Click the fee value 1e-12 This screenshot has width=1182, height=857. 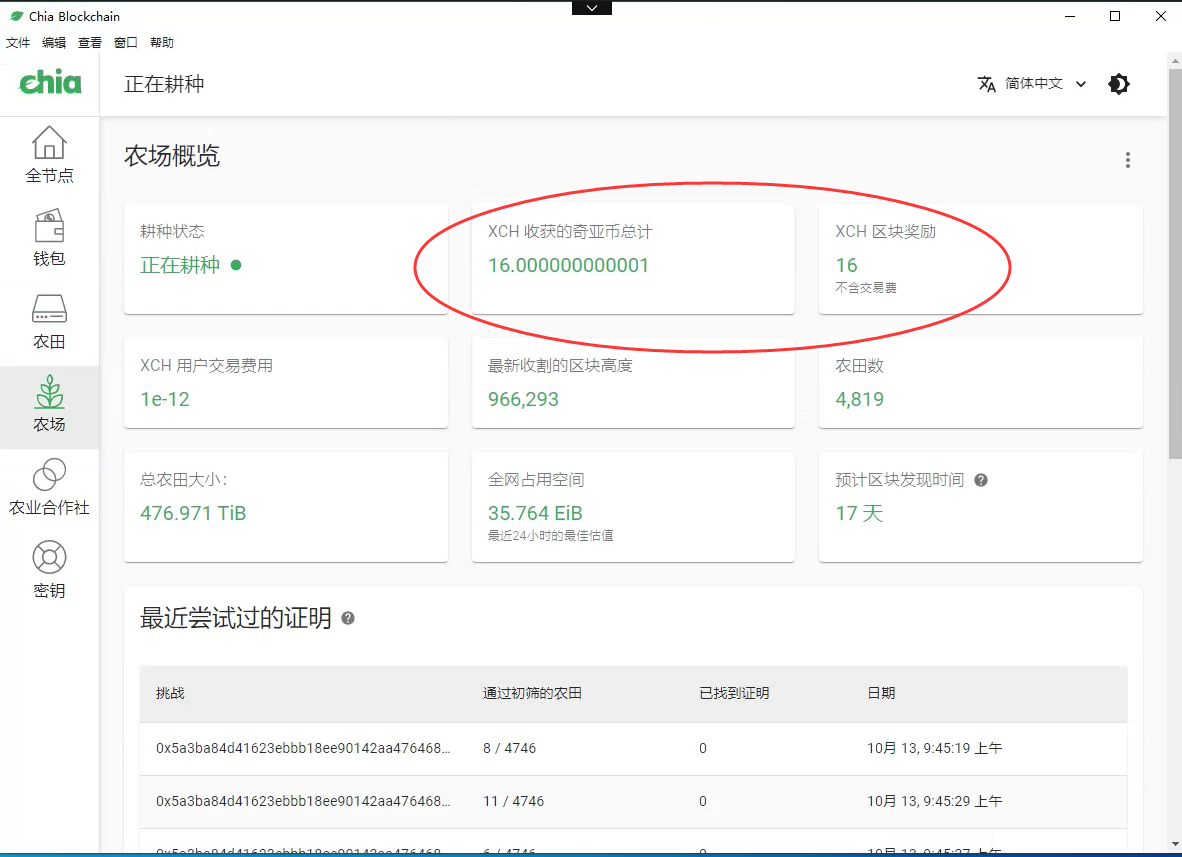(x=164, y=399)
